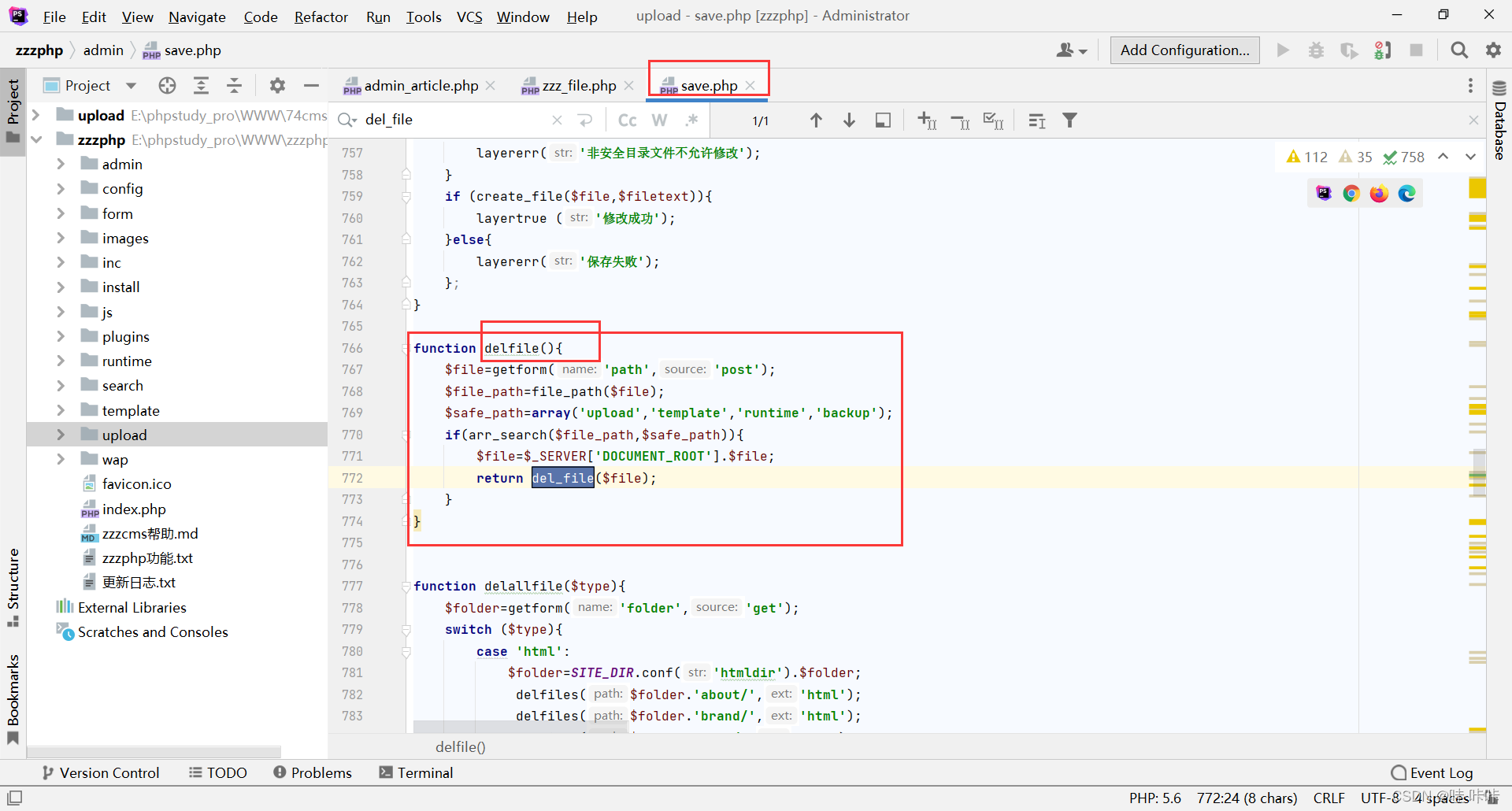Go to previous search occurrence
The height and width of the screenshot is (811, 1512).
[x=816, y=120]
